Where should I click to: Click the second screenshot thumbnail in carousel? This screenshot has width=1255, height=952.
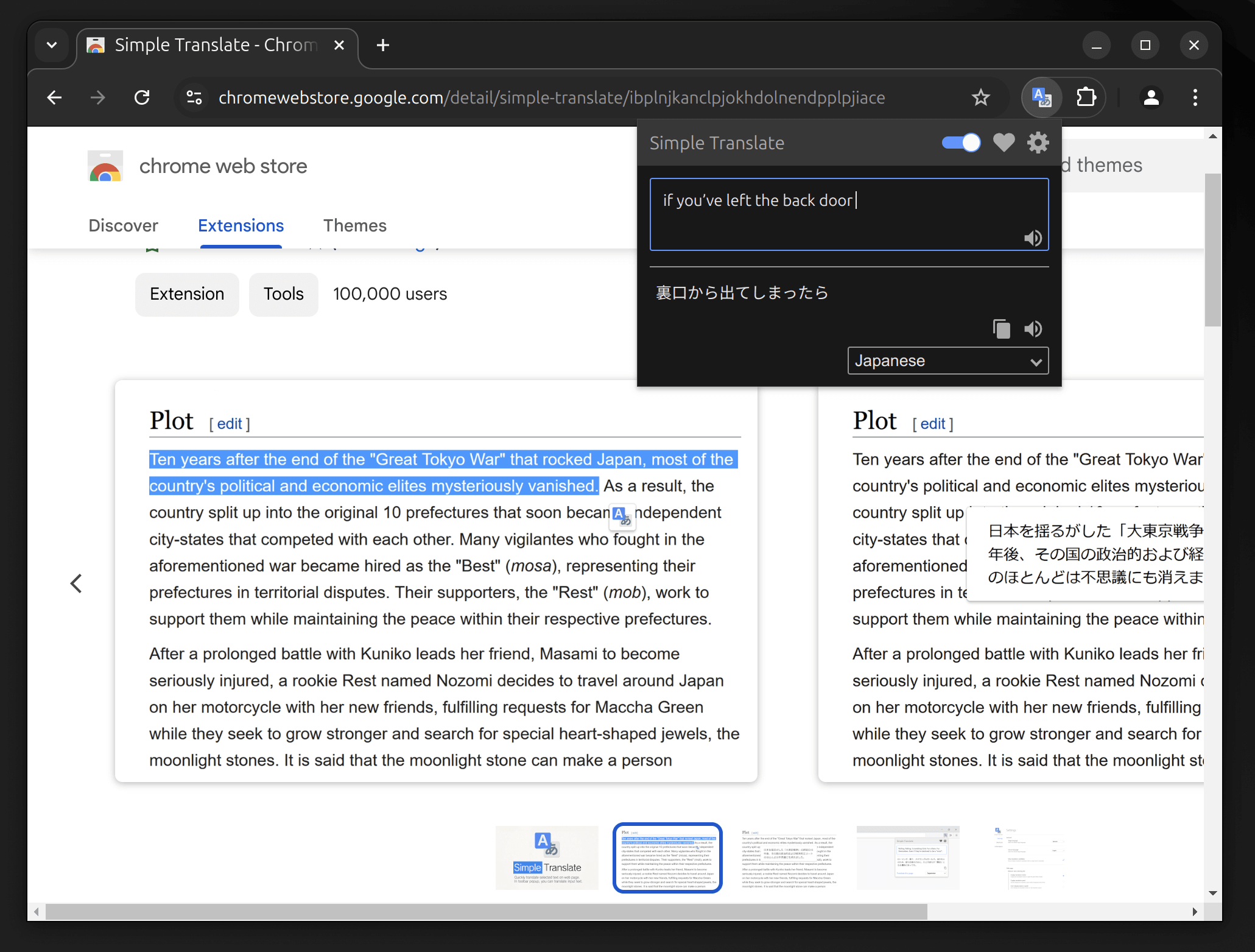pyautogui.click(x=668, y=857)
